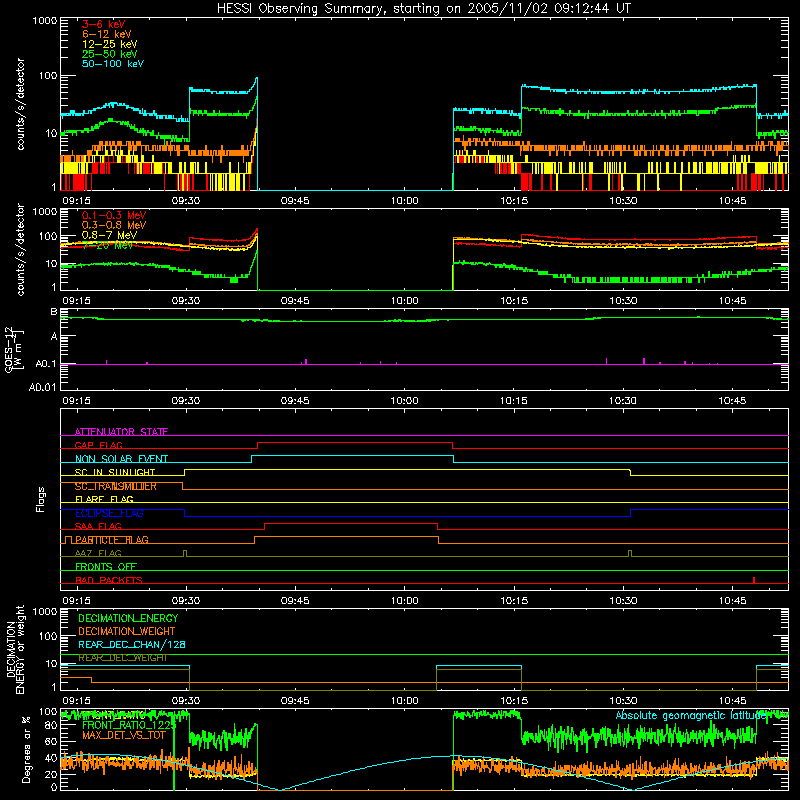Click the 09:45 tick under the MeV panel

295,301
